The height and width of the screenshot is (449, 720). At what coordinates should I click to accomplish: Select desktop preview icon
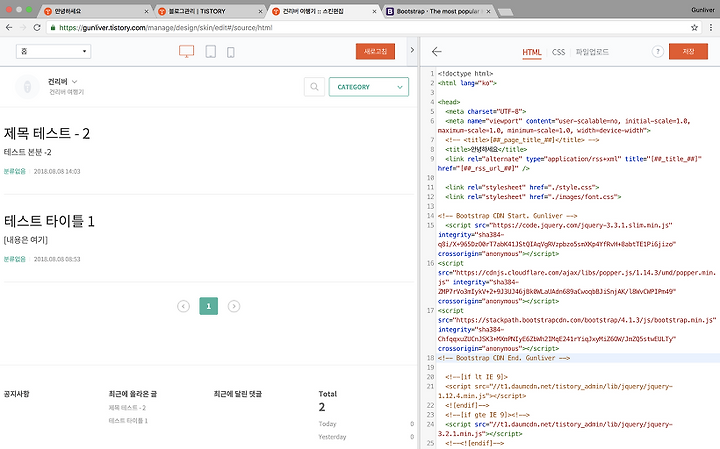186,51
